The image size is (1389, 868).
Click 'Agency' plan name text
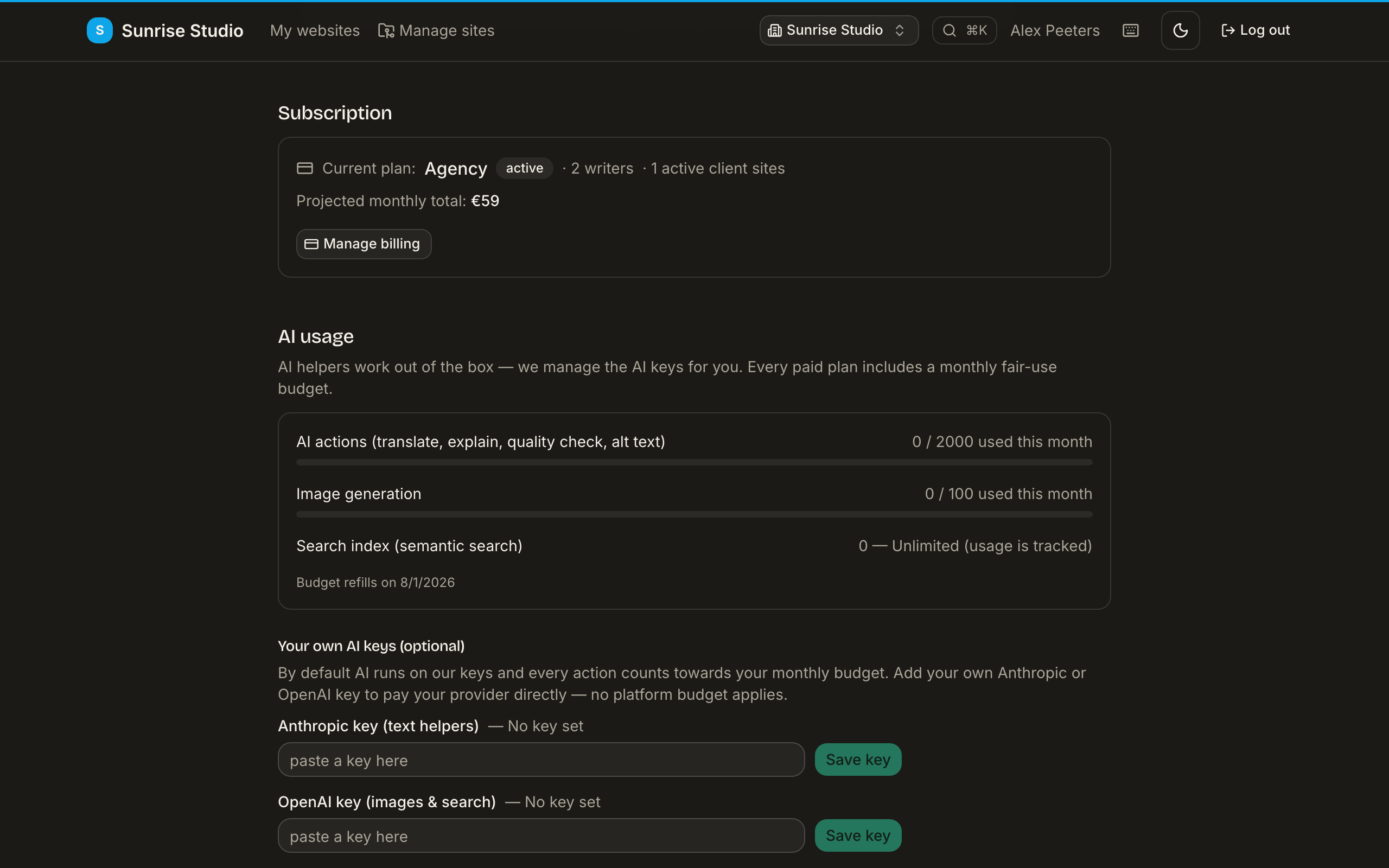tap(456, 169)
